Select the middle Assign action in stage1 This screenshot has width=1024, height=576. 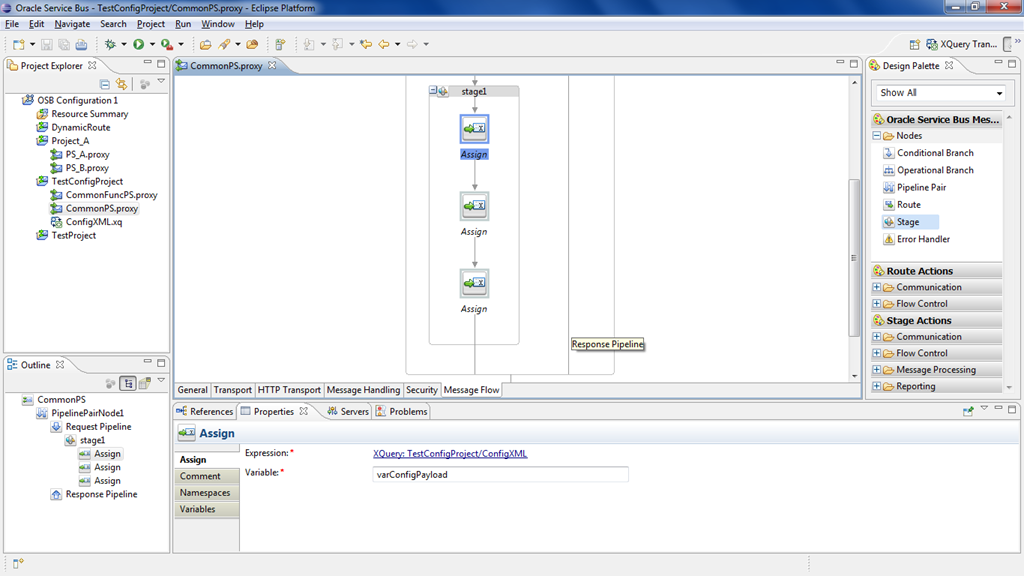tap(474, 207)
